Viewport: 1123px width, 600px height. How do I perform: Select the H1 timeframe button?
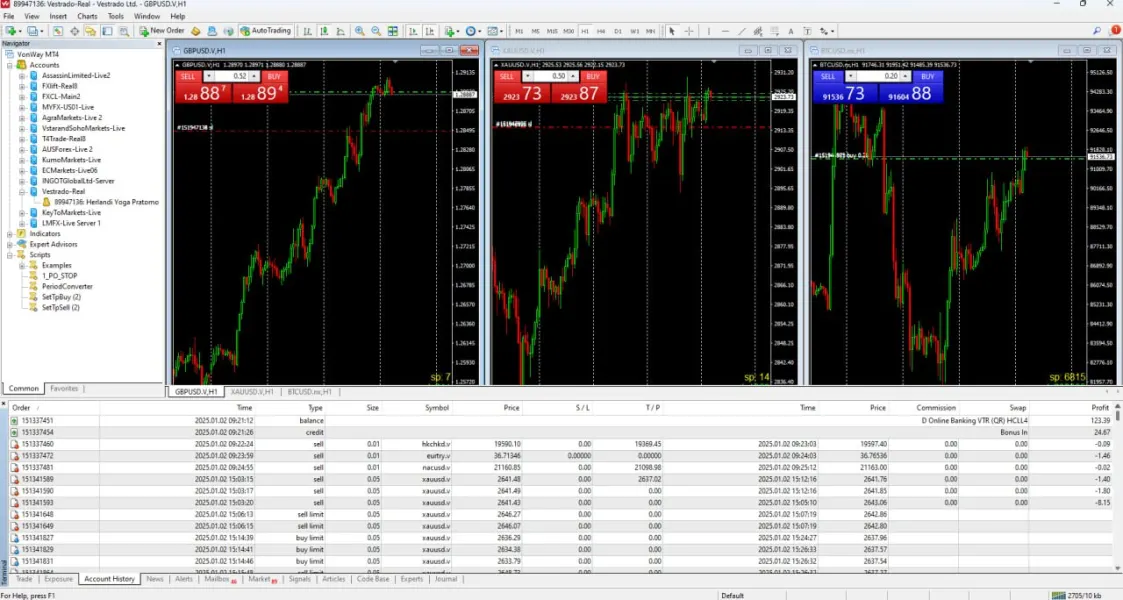(x=585, y=32)
